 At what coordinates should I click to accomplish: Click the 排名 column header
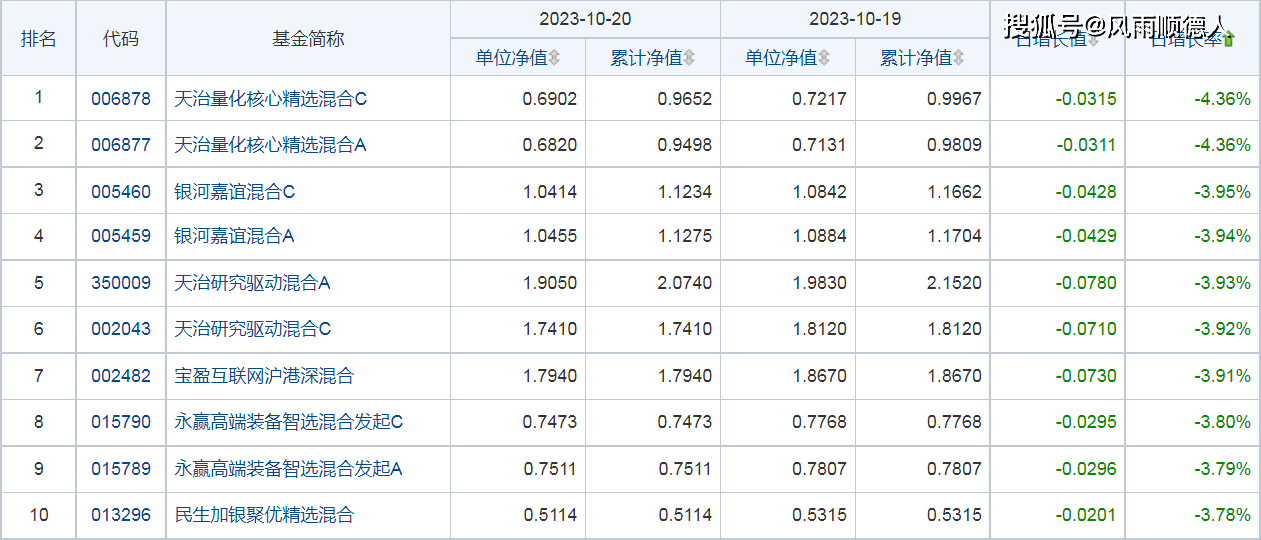[x=39, y=38]
